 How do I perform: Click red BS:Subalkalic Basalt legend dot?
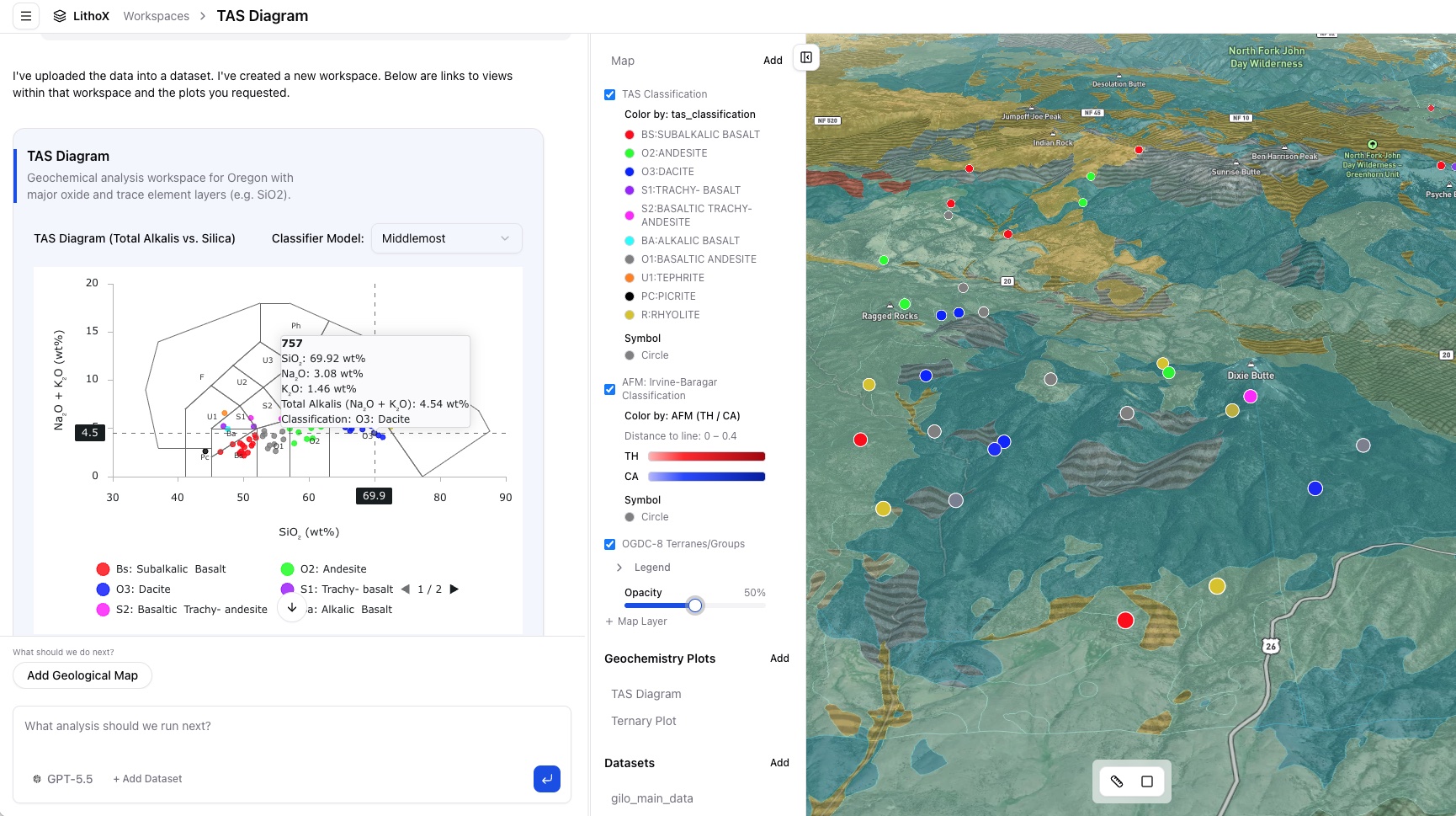629,135
